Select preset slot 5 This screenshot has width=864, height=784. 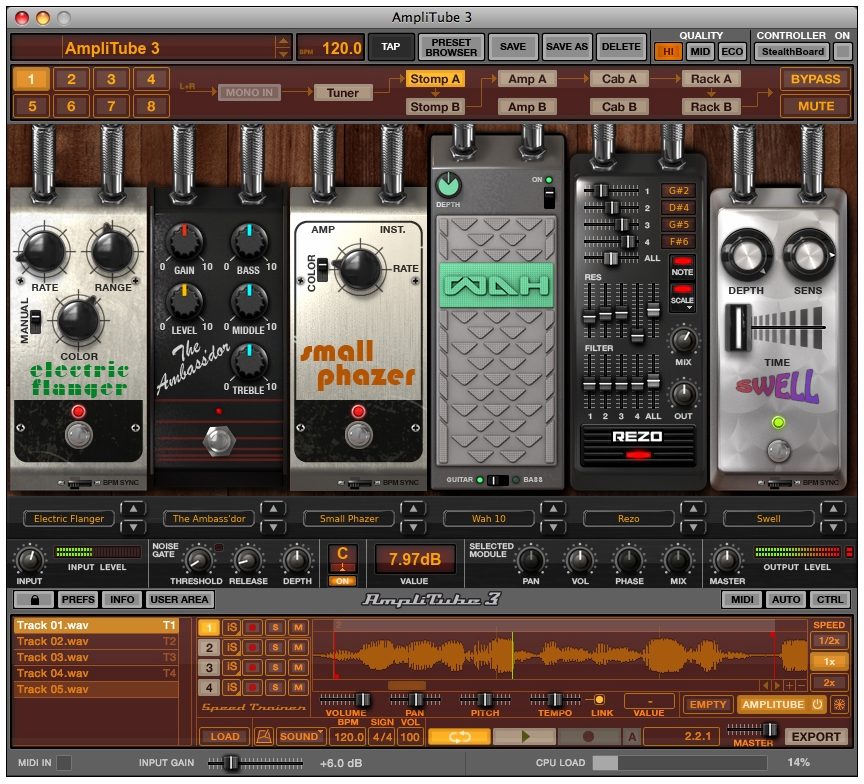[31, 106]
